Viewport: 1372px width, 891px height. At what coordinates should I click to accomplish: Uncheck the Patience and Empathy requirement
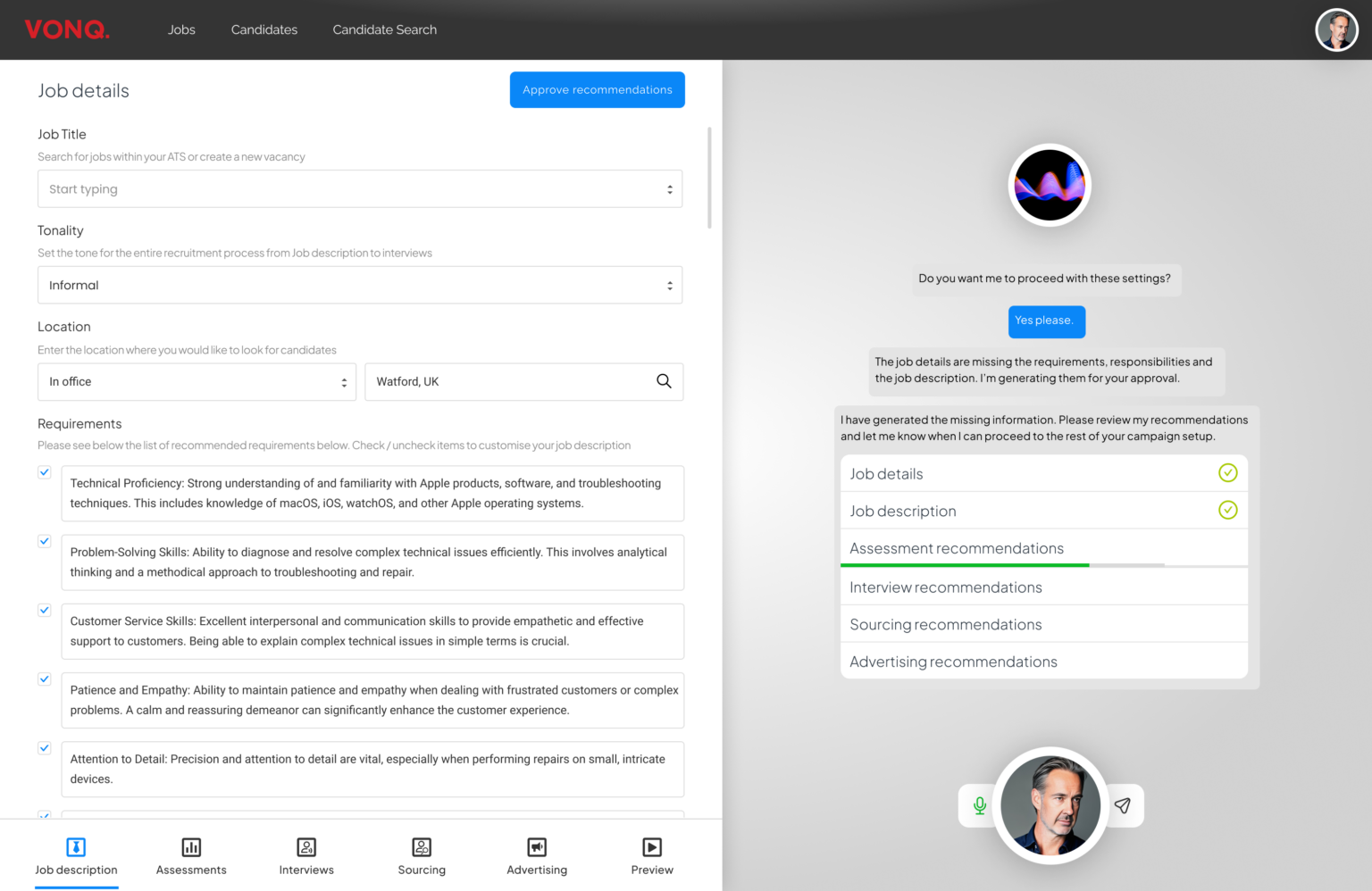tap(44, 679)
